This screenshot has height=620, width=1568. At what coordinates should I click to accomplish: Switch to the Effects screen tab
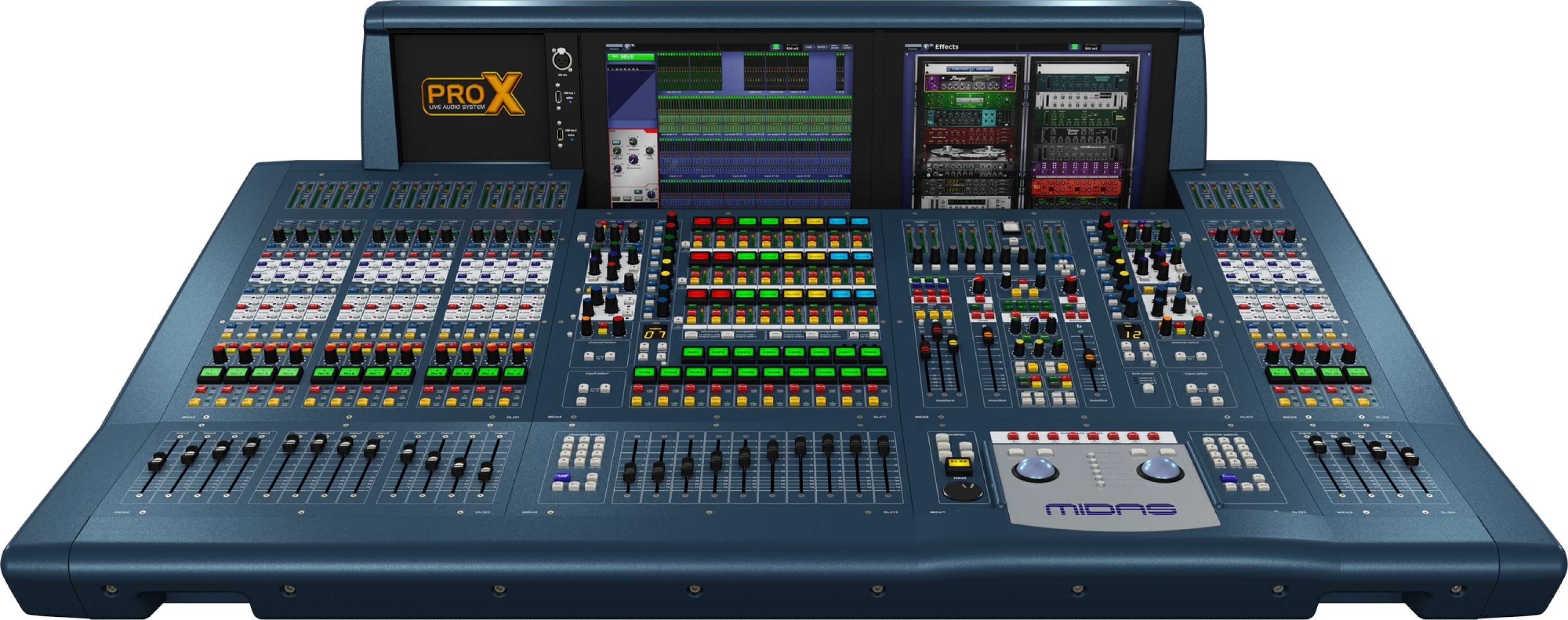click(x=947, y=48)
